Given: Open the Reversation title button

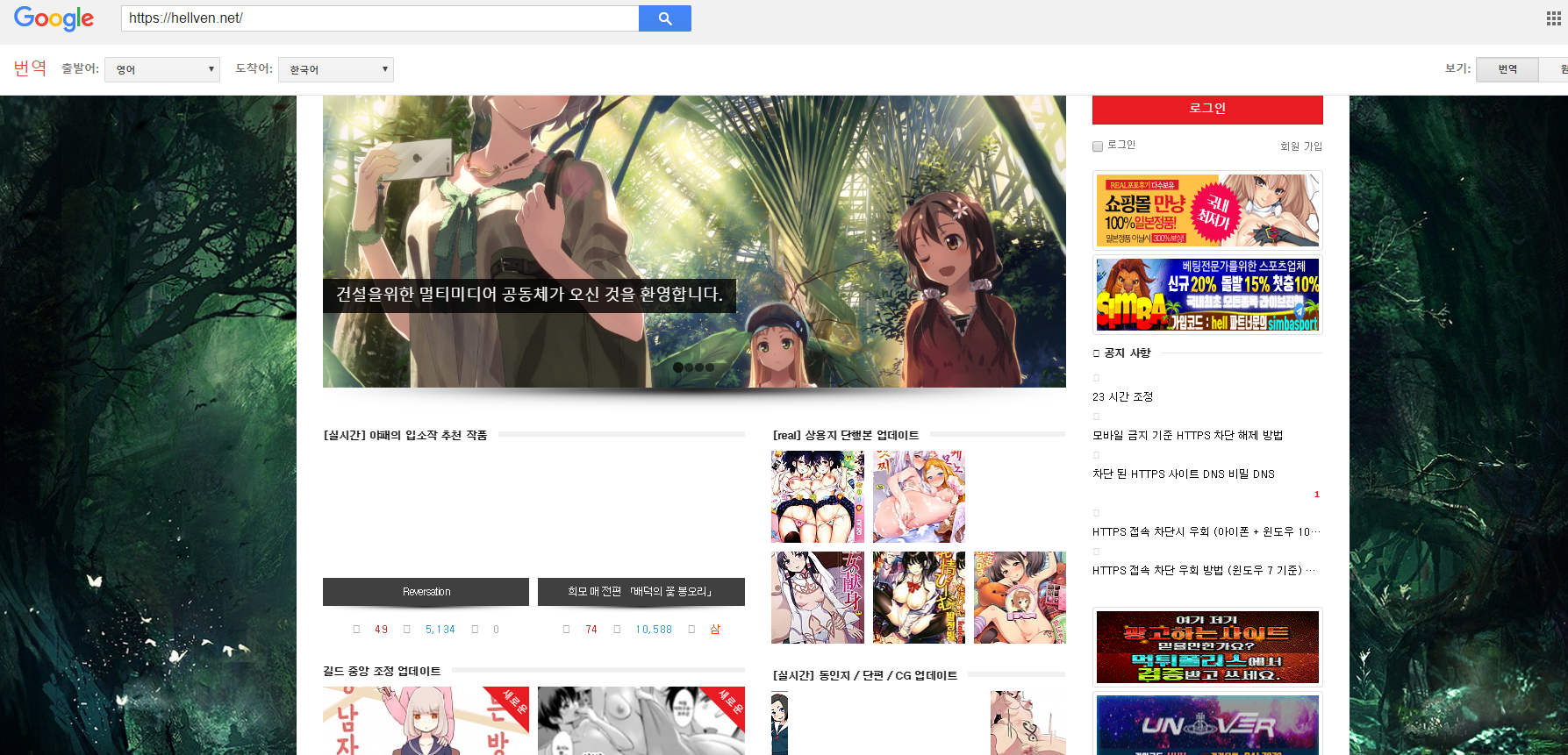Looking at the screenshot, I should point(426,592).
